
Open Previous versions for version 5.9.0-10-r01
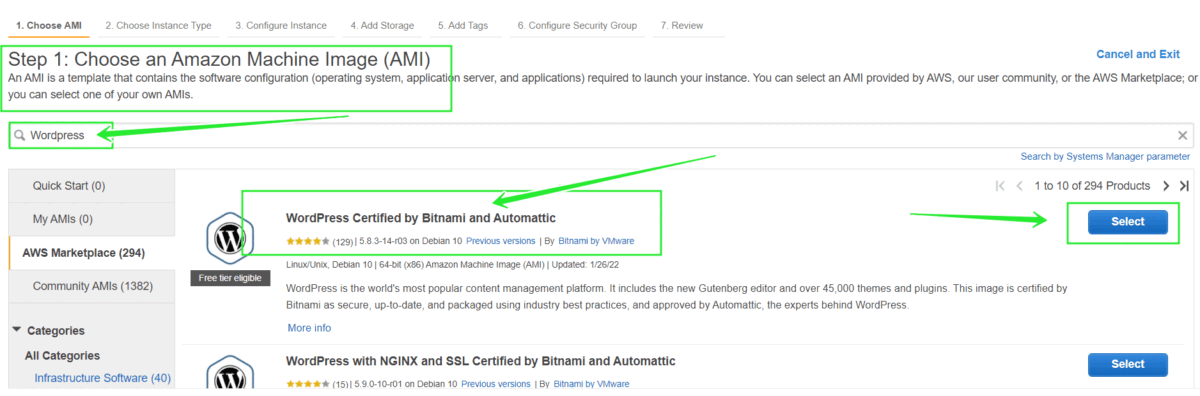coord(496,384)
